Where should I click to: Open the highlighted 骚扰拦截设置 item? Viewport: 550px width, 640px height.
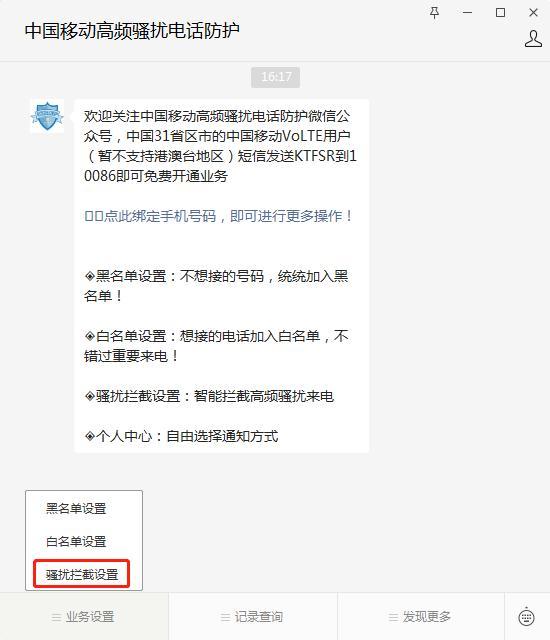(x=82, y=574)
